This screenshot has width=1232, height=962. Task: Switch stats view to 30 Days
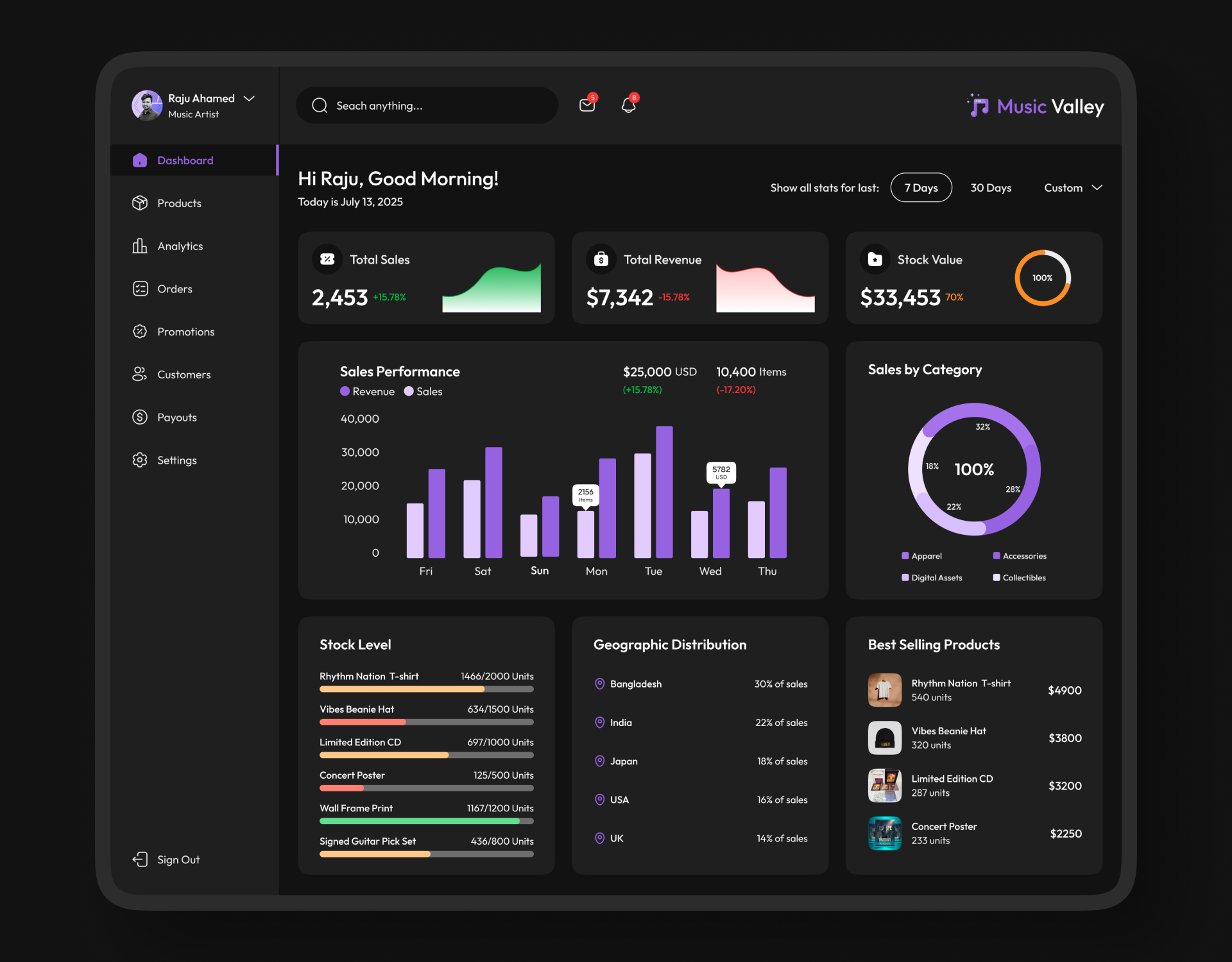click(991, 187)
